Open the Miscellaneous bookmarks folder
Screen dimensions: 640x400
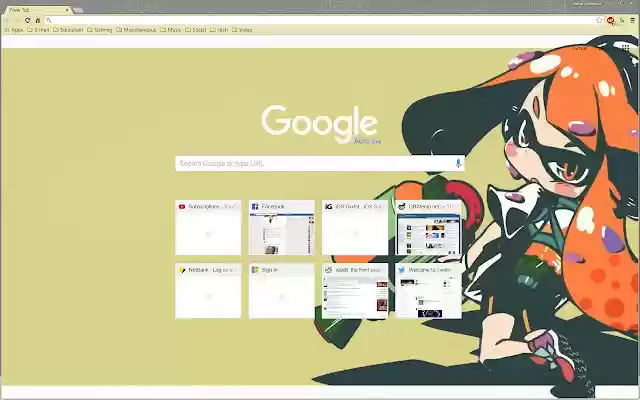click(x=136, y=30)
